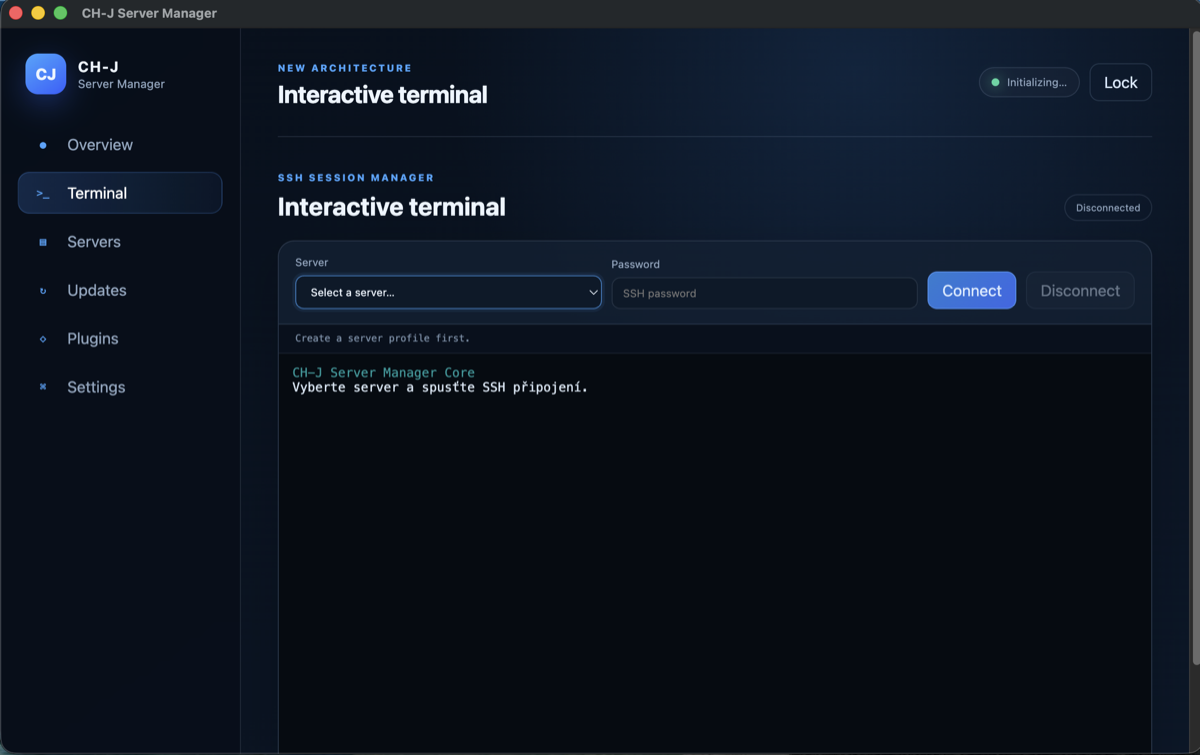Click the Disconnected status badge
1200x755 pixels.
[x=1108, y=208]
